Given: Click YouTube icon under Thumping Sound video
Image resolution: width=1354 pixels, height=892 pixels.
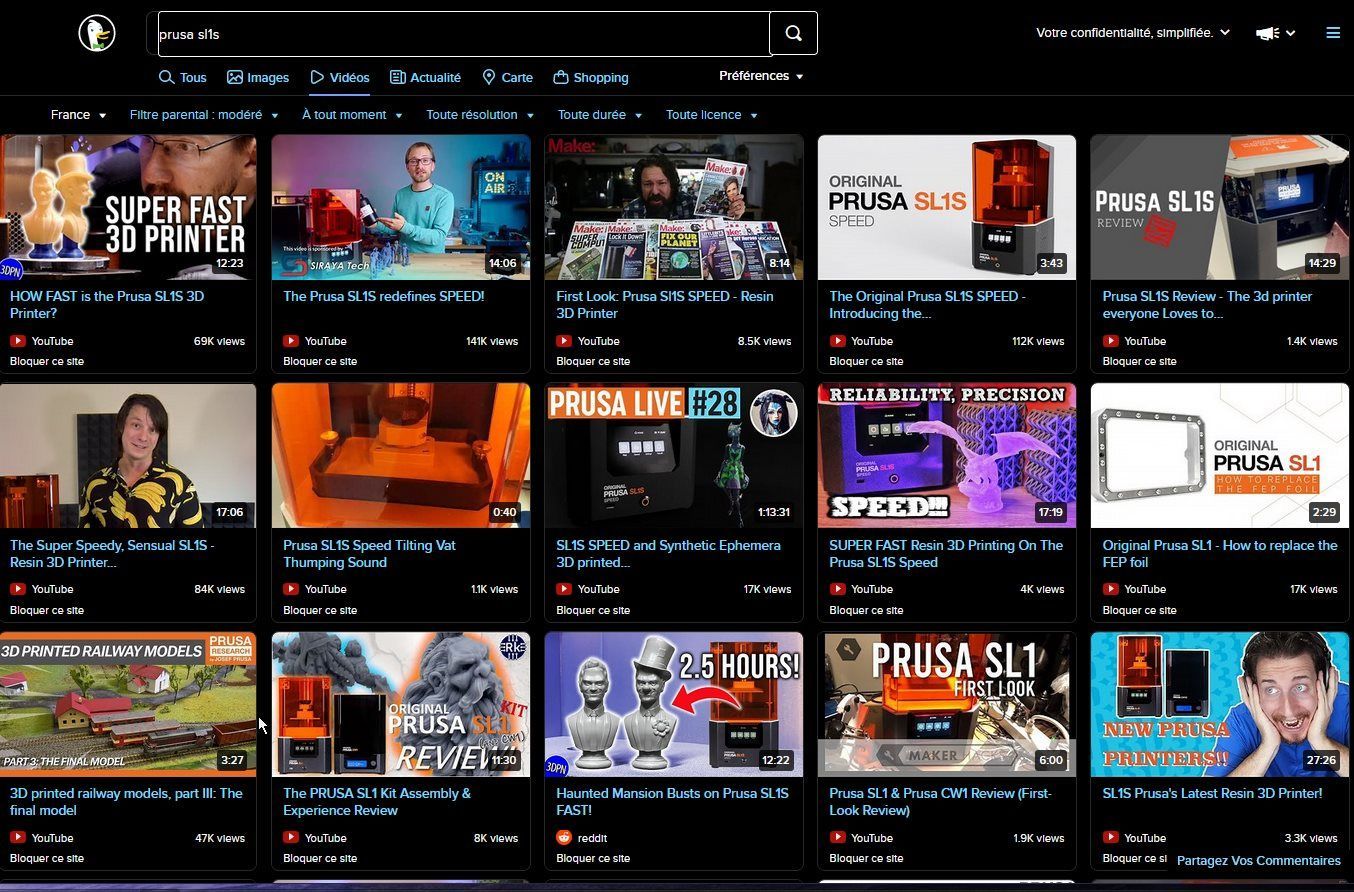Looking at the screenshot, I should tap(291, 589).
